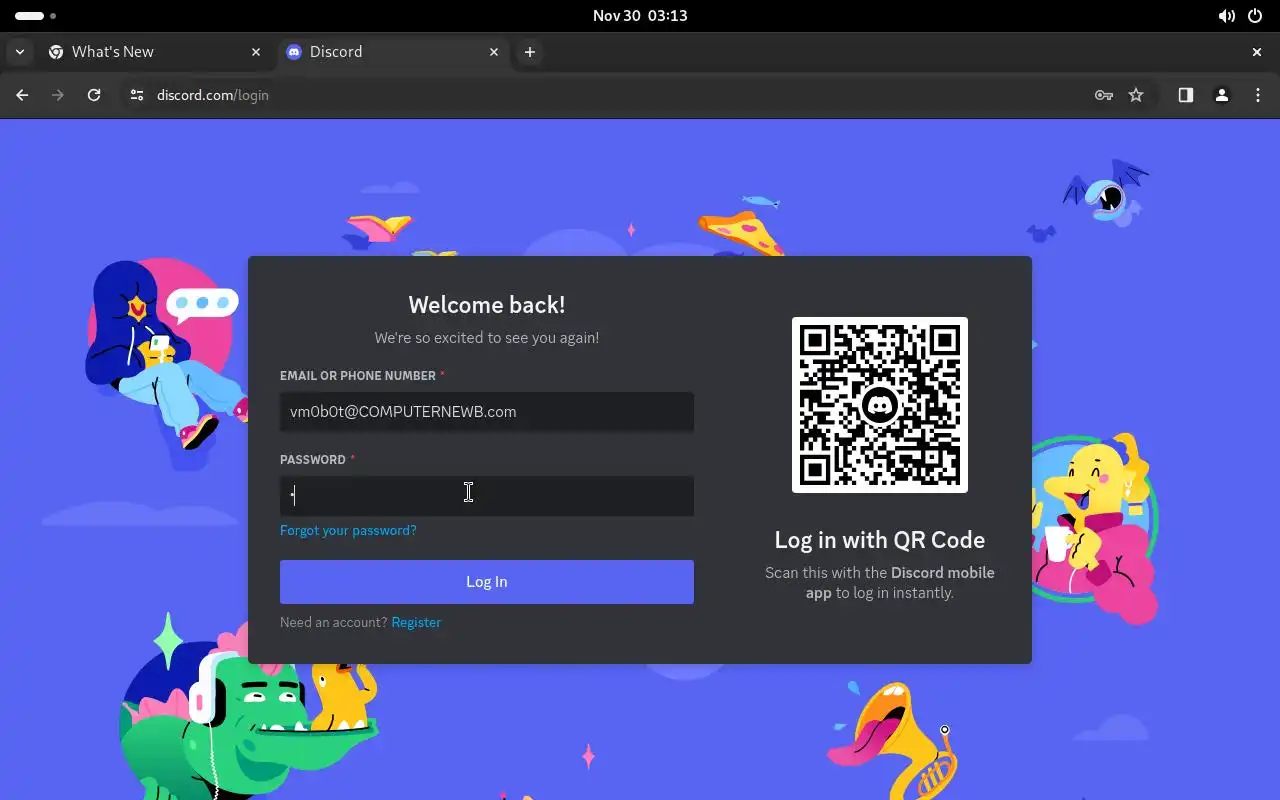The width and height of the screenshot is (1280, 800).
Task: Click Forgot your password link
Action: (348, 530)
